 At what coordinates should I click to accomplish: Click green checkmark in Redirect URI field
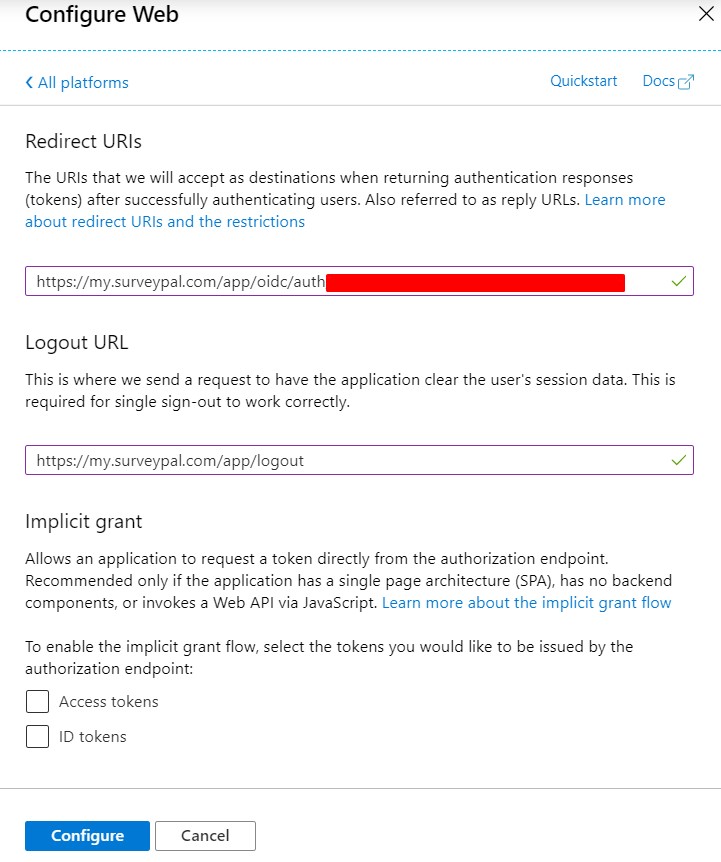(679, 281)
